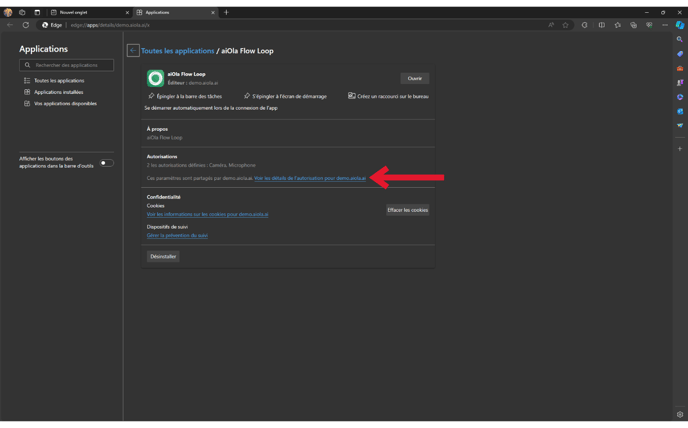Open the Favorites toolbar icon
The height and width of the screenshot is (428, 688).
pyautogui.click(x=618, y=25)
